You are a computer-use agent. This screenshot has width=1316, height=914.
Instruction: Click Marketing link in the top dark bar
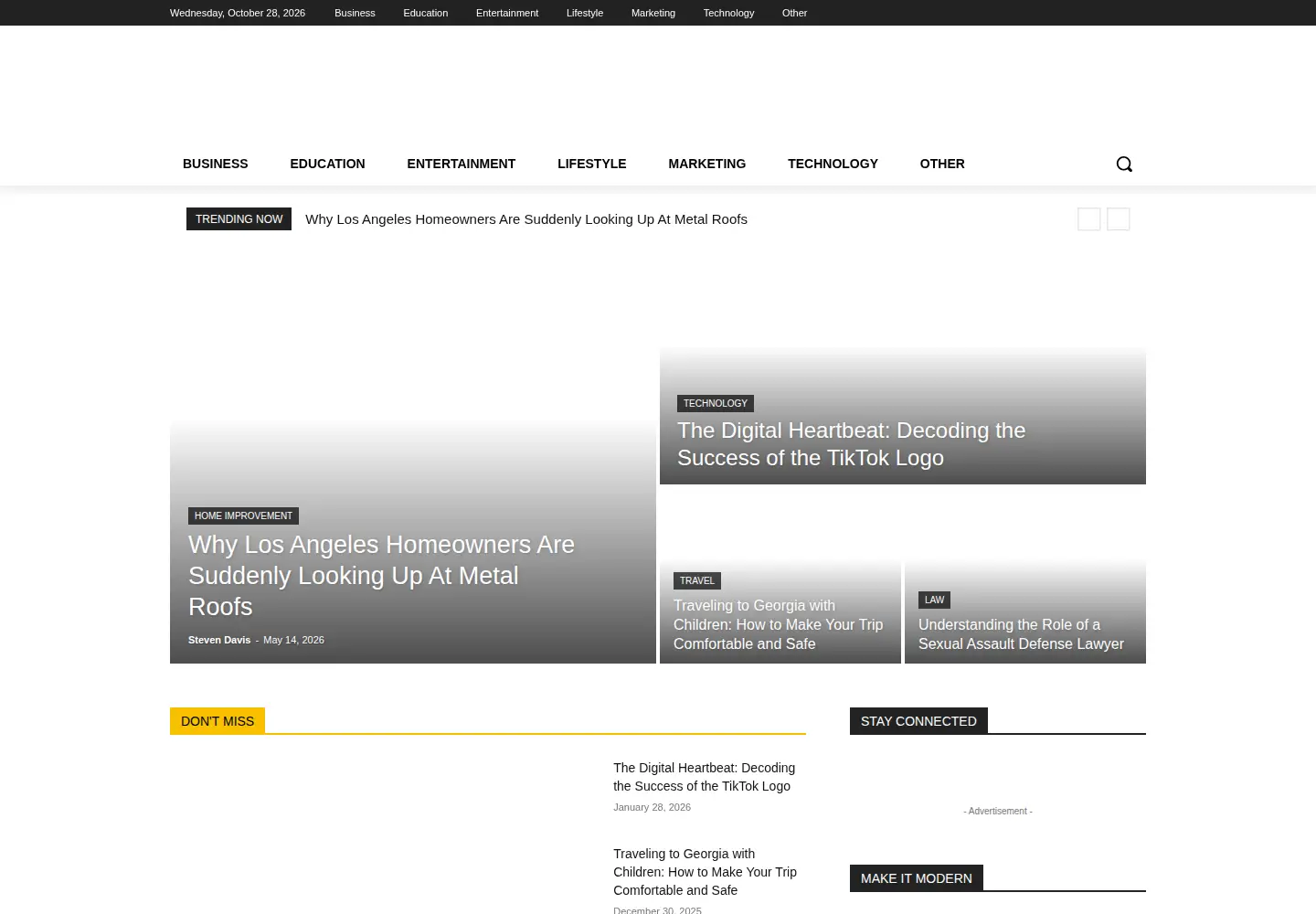(x=653, y=13)
